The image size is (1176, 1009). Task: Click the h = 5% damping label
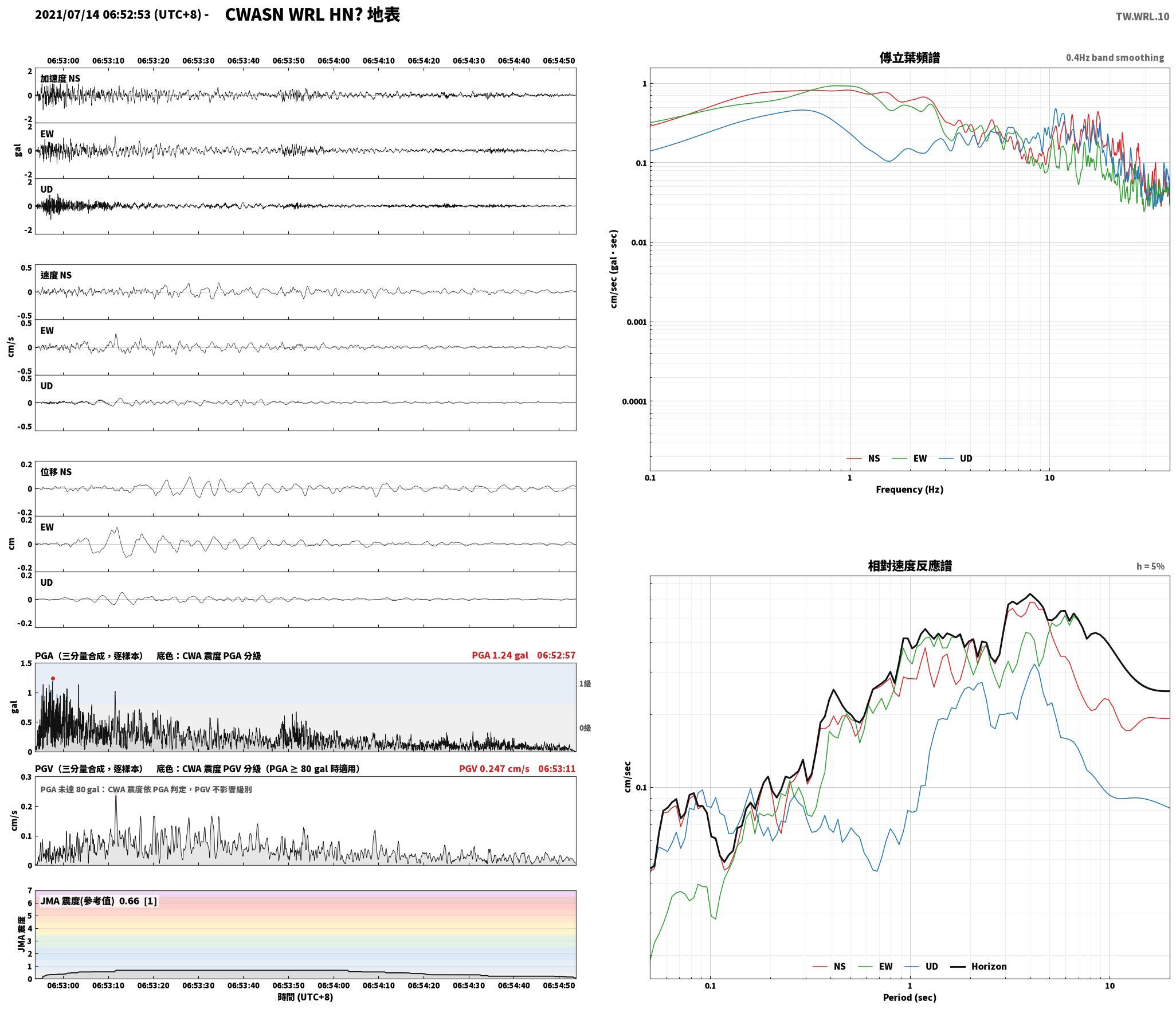pyautogui.click(x=1150, y=566)
